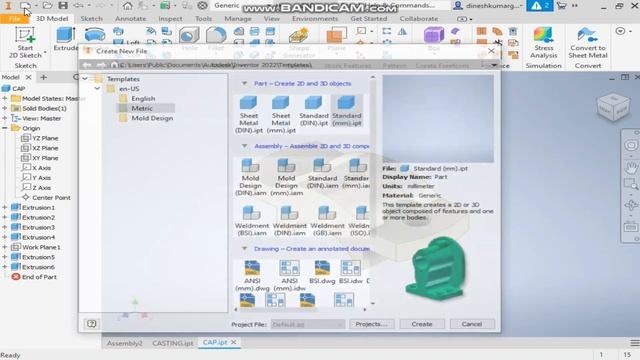Image resolution: width=640 pixels, height=360 pixels.
Task: Select Mold Design (DIN).iam template
Action: pyautogui.click(x=251, y=177)
